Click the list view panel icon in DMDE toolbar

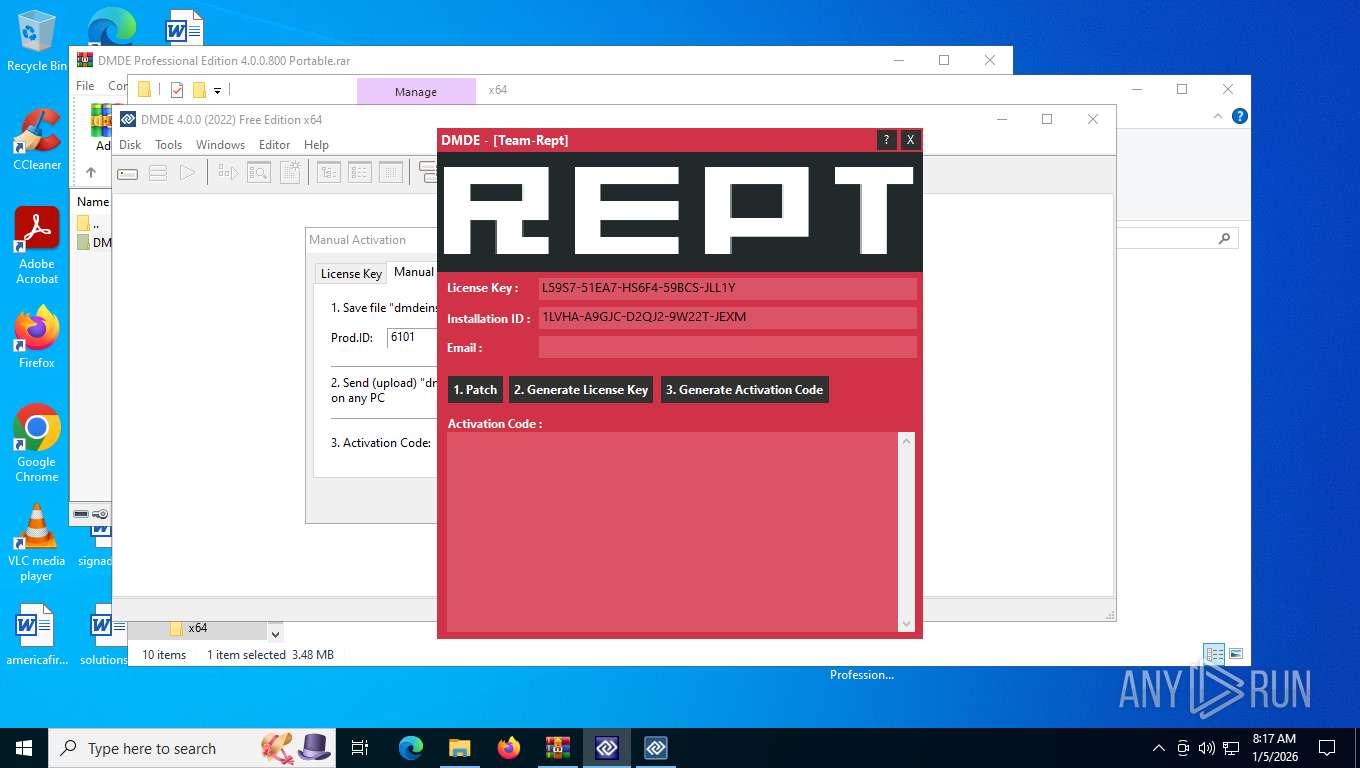coord(359,173)
